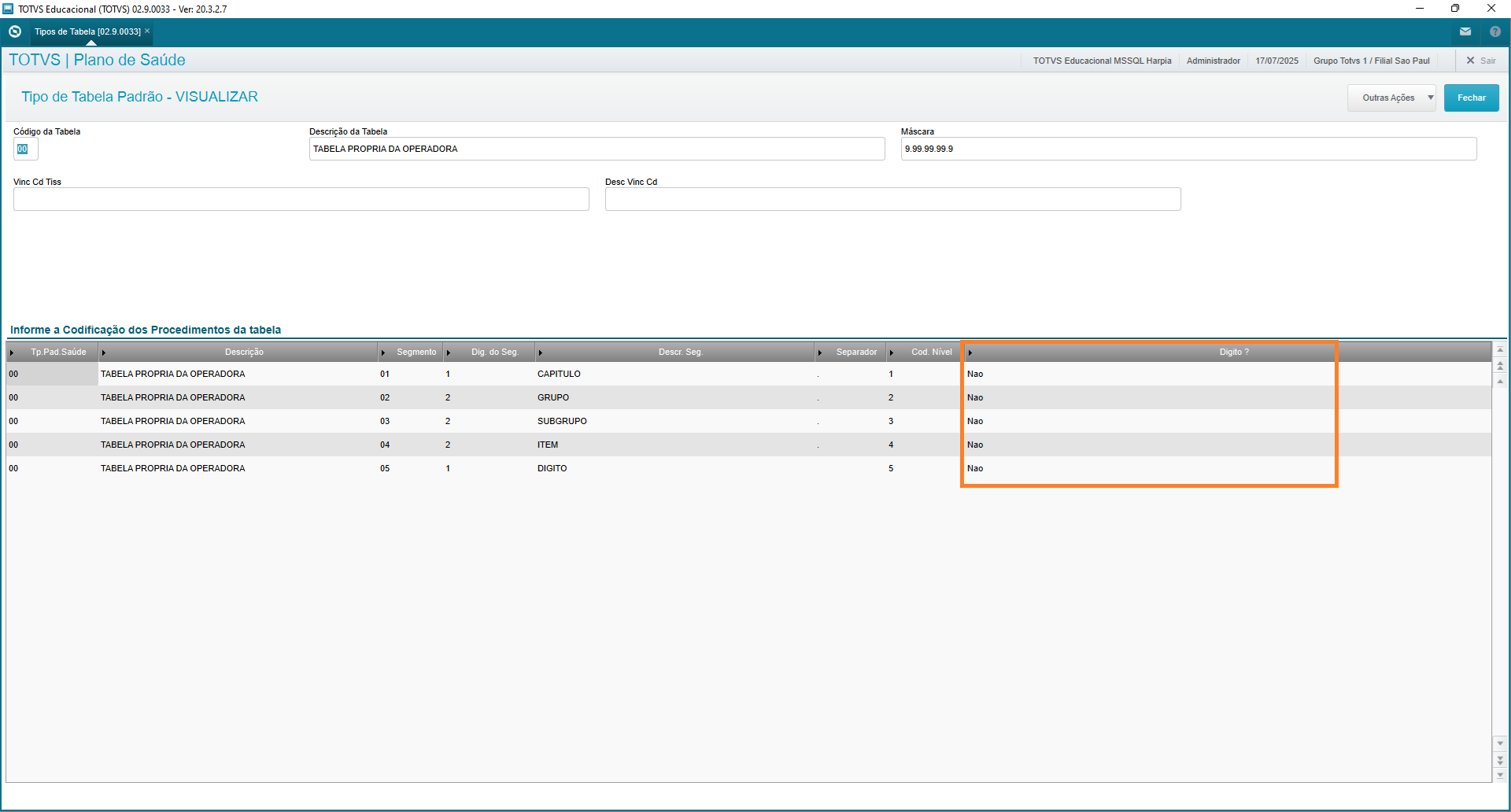The image size is (1511, 812).
Task: Click the grid page-down double arrow
Action: (1500, 760)
